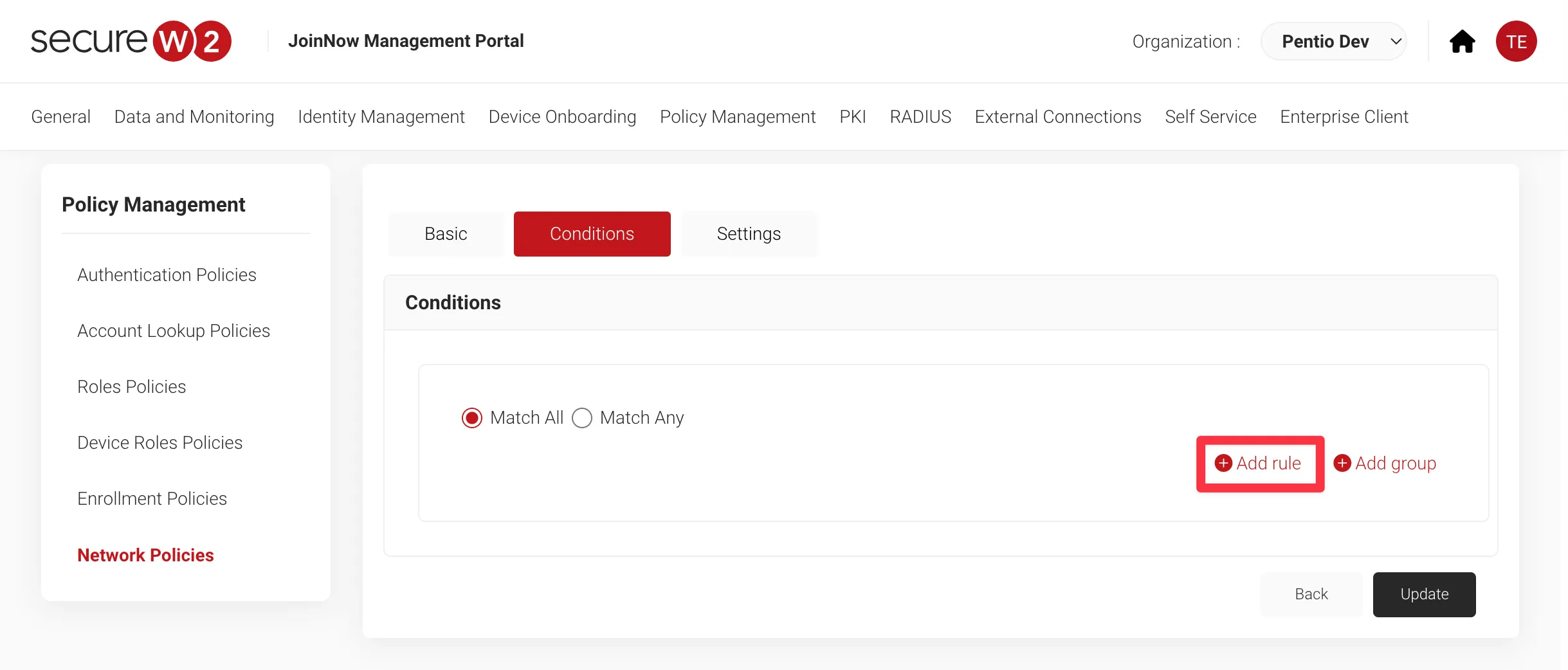
Task: Switch to the Settings tab
Action: [x=749, y=234]
